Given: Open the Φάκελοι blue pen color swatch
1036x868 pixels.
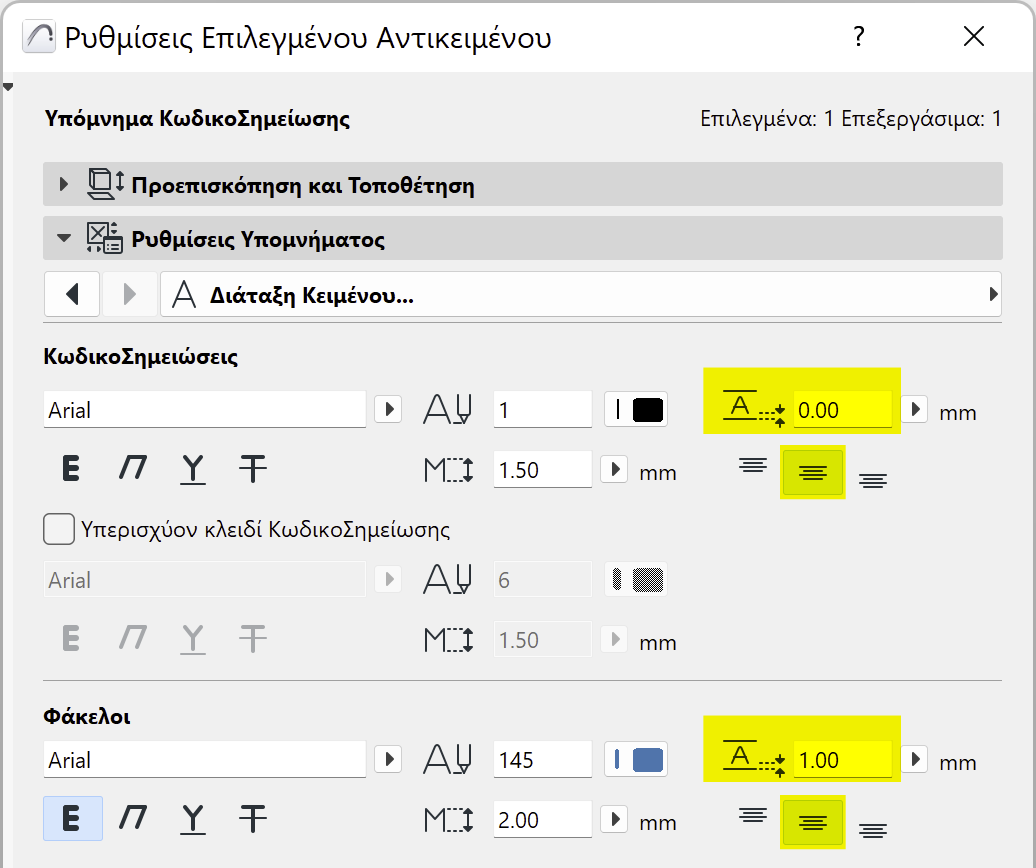Looking at the screenshot, I should 637,760.
